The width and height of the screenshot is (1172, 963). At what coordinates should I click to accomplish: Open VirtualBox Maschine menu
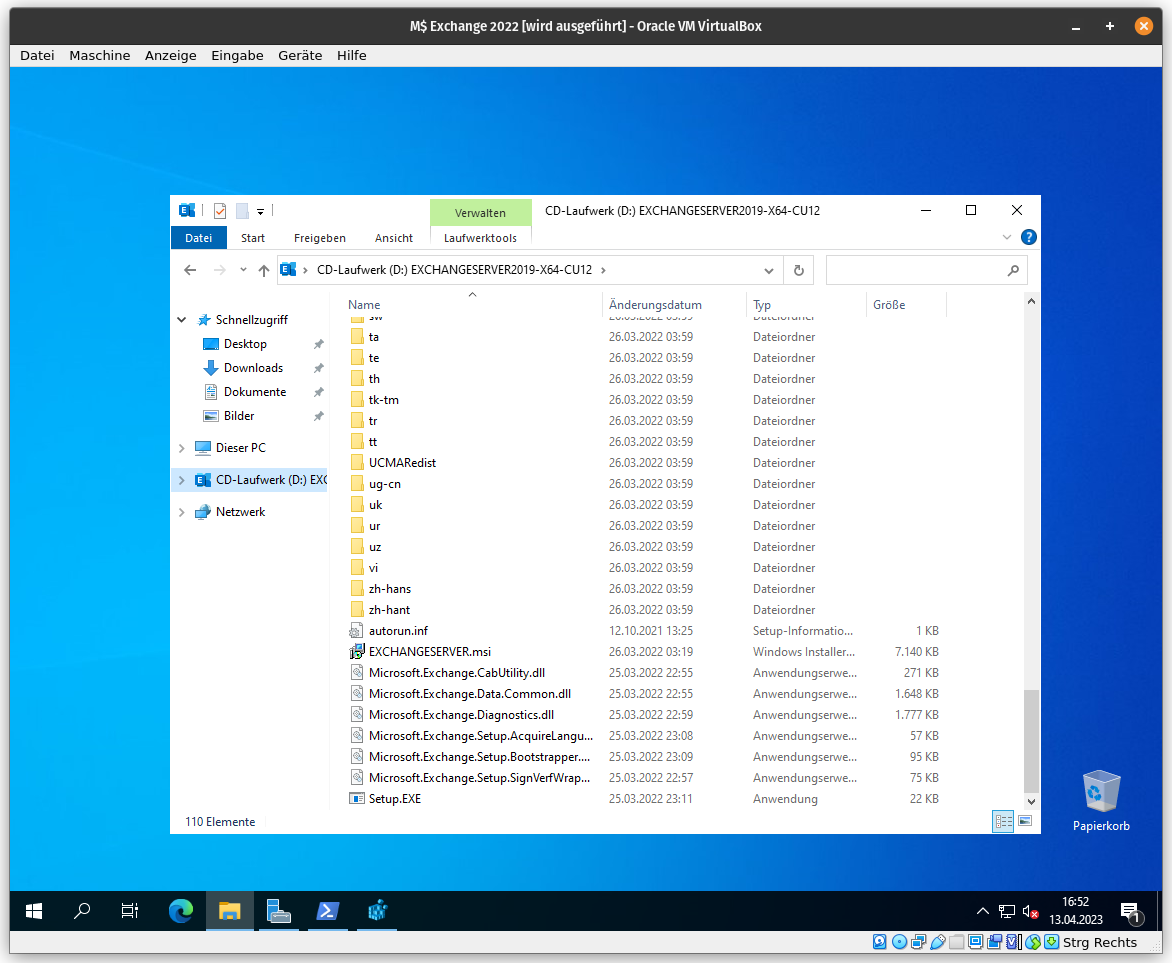coord(99,55)
